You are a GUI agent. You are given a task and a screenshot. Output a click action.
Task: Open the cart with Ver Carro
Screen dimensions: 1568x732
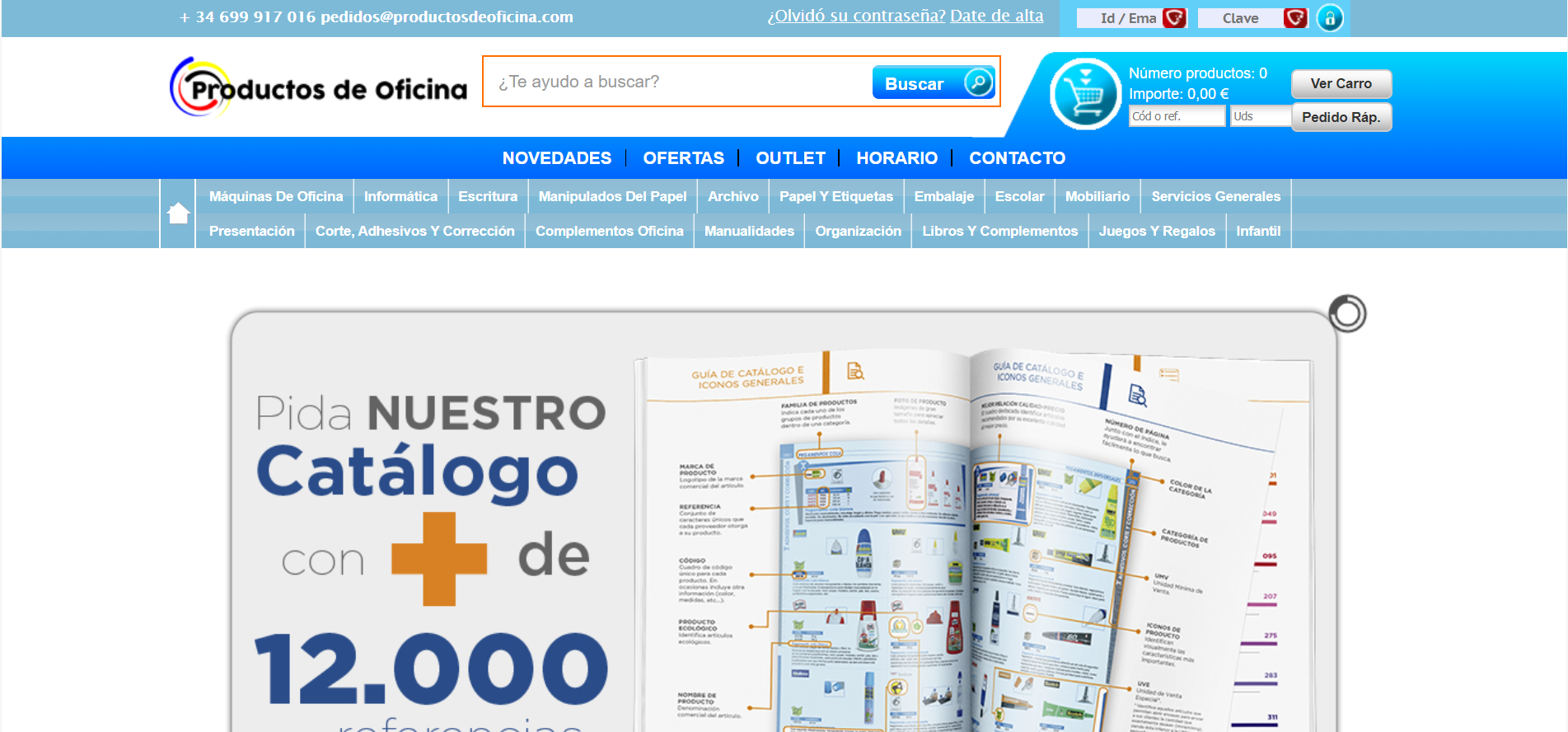(x=1341, y=83)
